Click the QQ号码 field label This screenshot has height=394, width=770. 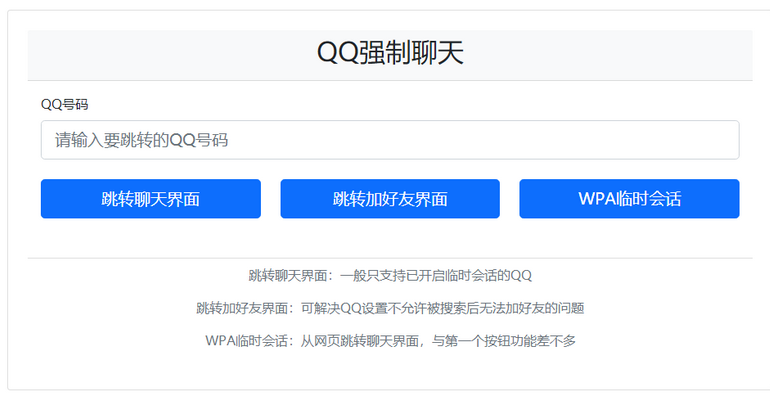pyautogui.click(x=64, y=105)
